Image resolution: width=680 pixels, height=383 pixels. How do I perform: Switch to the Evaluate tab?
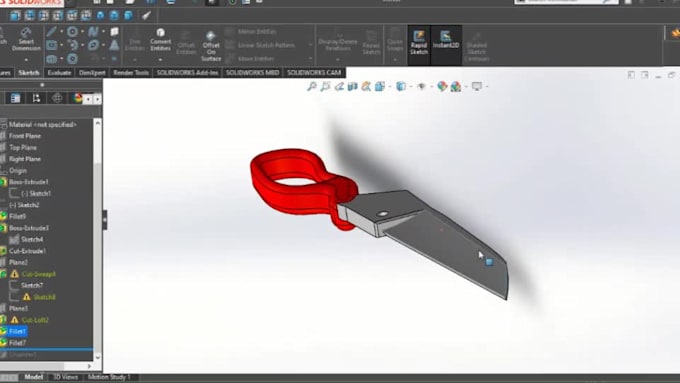click(x=59, y=72)
